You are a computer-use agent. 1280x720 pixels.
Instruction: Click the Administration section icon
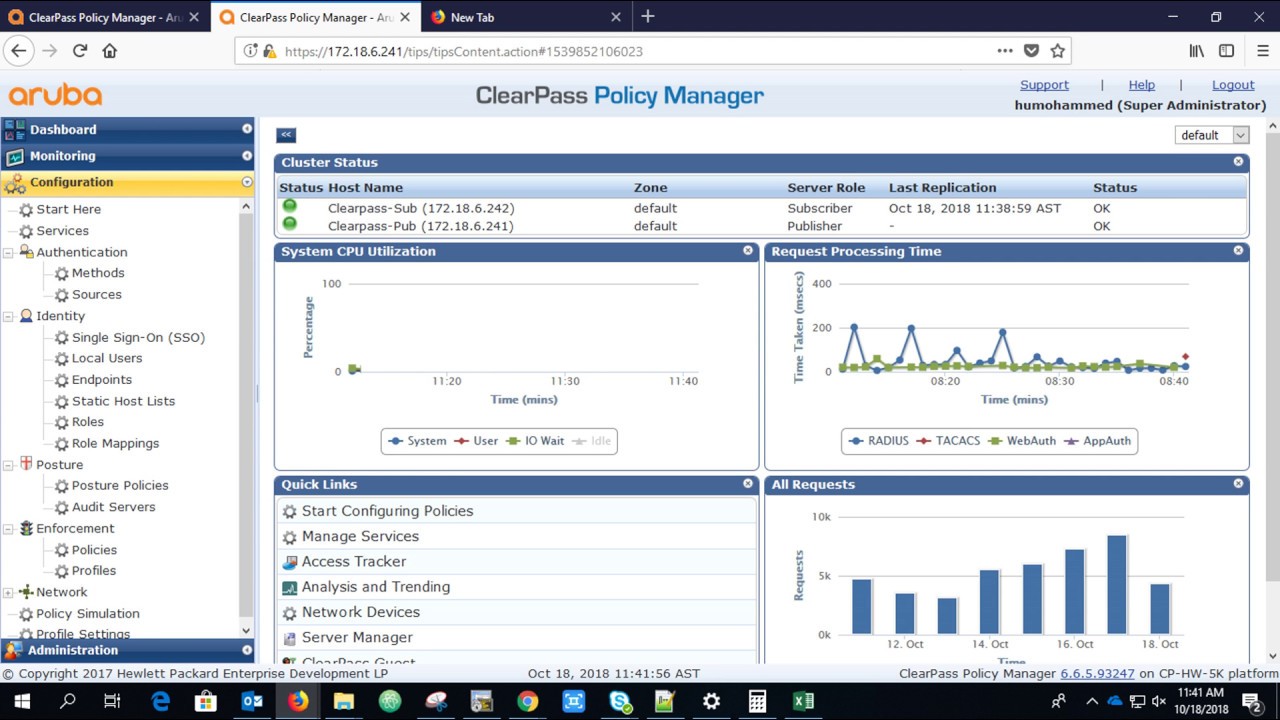13,650
